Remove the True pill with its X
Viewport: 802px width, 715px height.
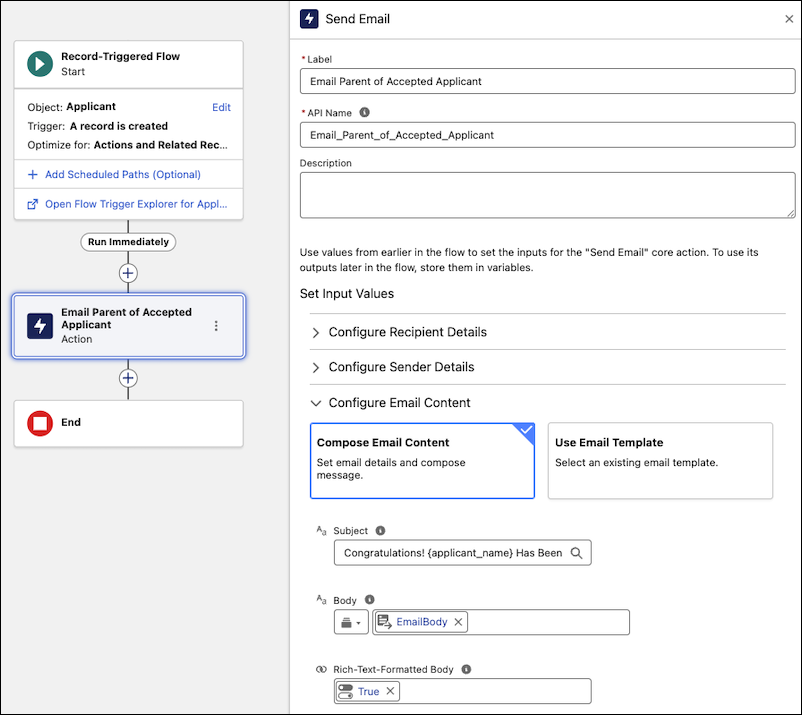390,691
